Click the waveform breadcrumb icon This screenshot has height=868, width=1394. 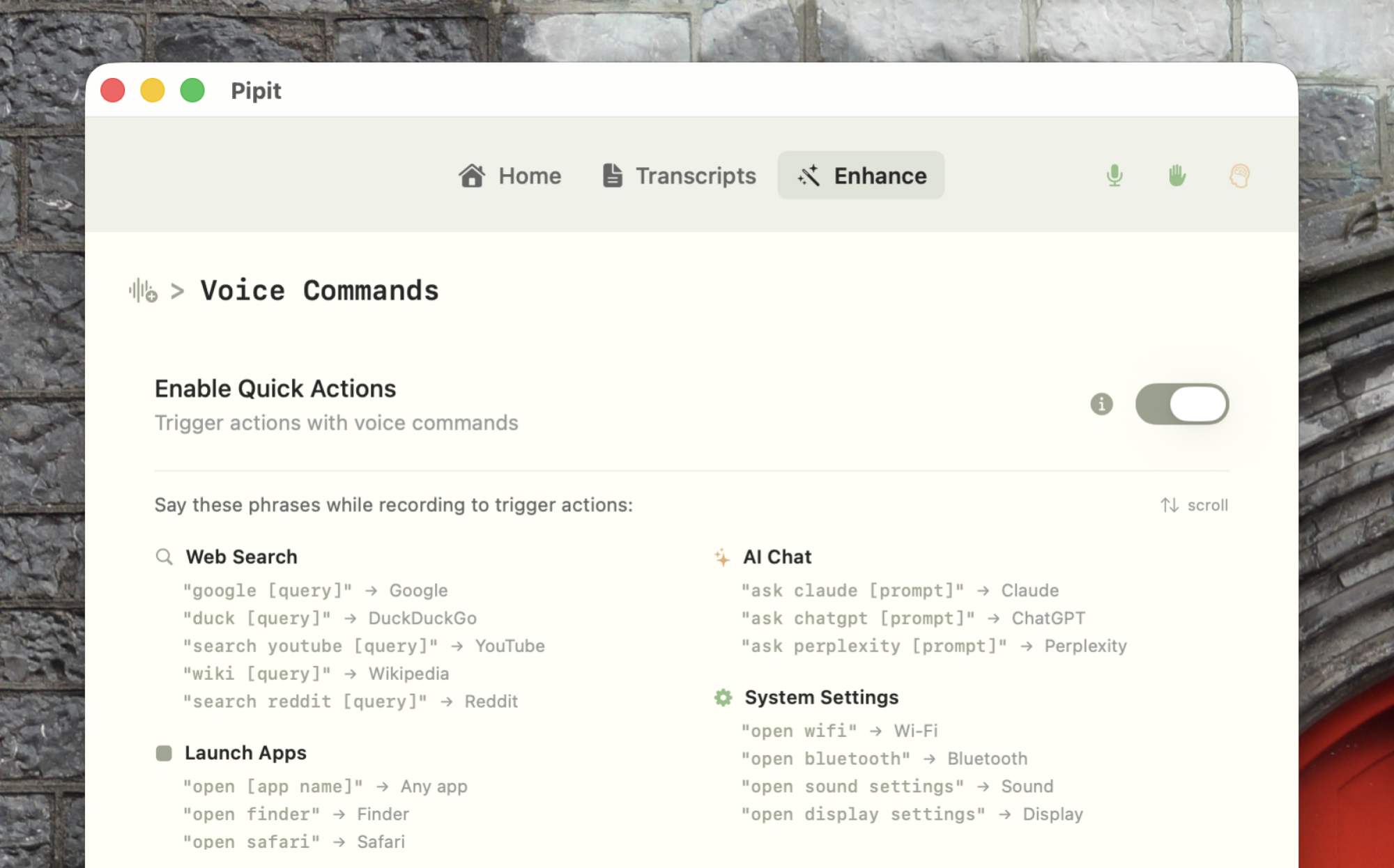click(x=143, y=290)
